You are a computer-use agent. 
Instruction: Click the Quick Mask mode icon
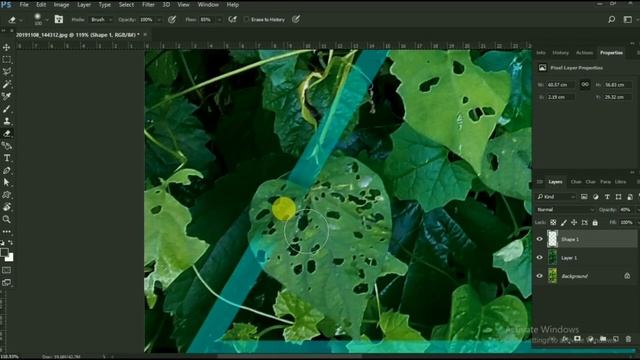click(x=7, y=270)
